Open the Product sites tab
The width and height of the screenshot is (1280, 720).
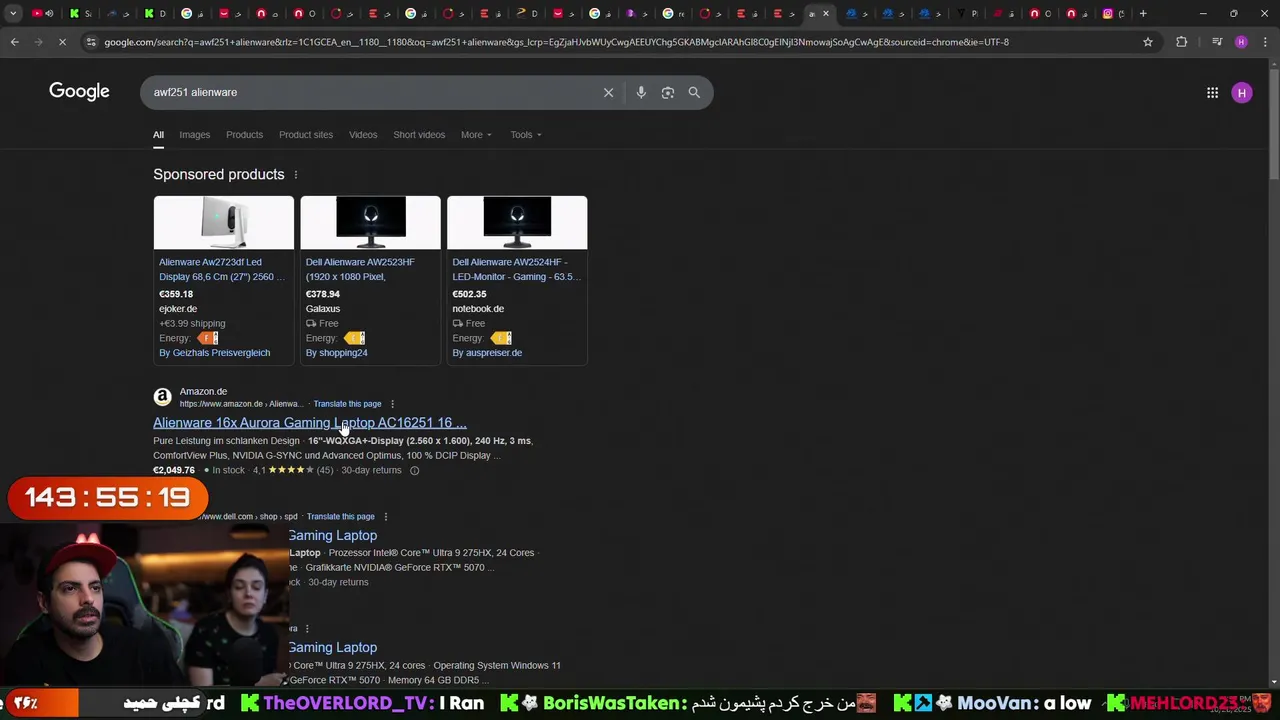pos(306,135)
